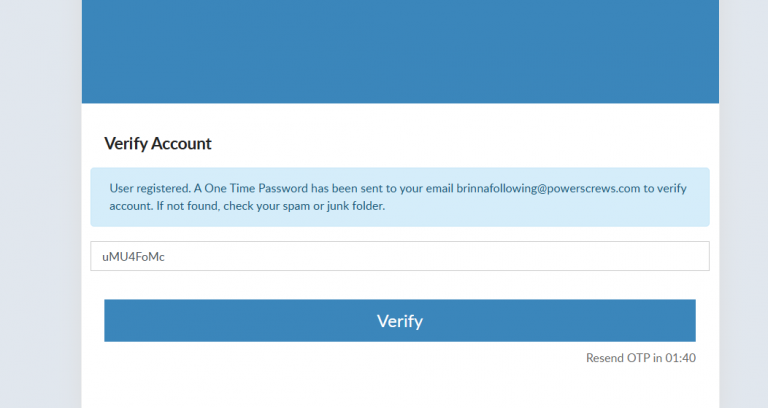
Task: Click the One Time Password phrase in the notice
Action: 256,189
